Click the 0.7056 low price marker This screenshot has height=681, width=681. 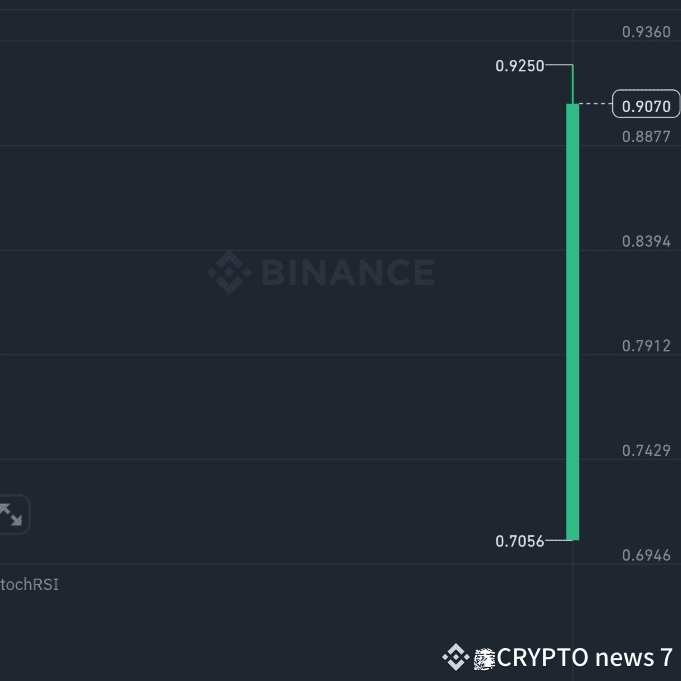519,541
